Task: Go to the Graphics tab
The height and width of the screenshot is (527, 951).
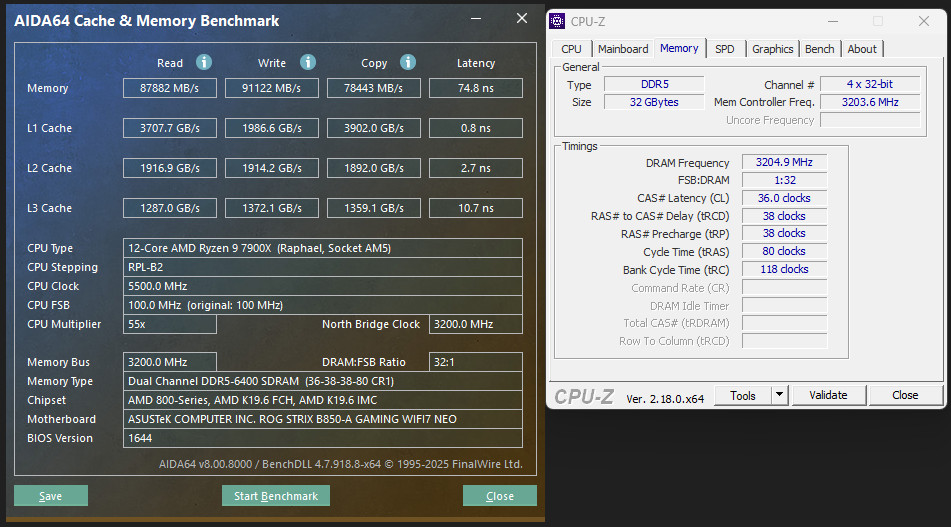Action: pyautogui.click(x=772, y=49)
